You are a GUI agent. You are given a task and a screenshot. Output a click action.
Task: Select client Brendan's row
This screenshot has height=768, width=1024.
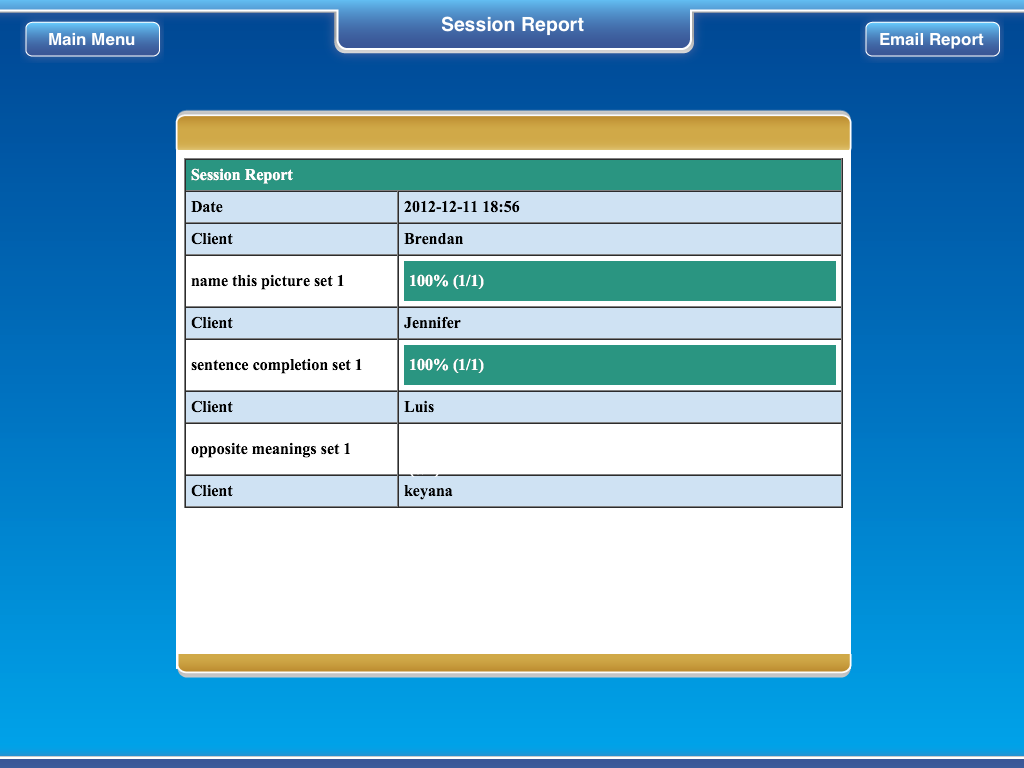(431, 239)
